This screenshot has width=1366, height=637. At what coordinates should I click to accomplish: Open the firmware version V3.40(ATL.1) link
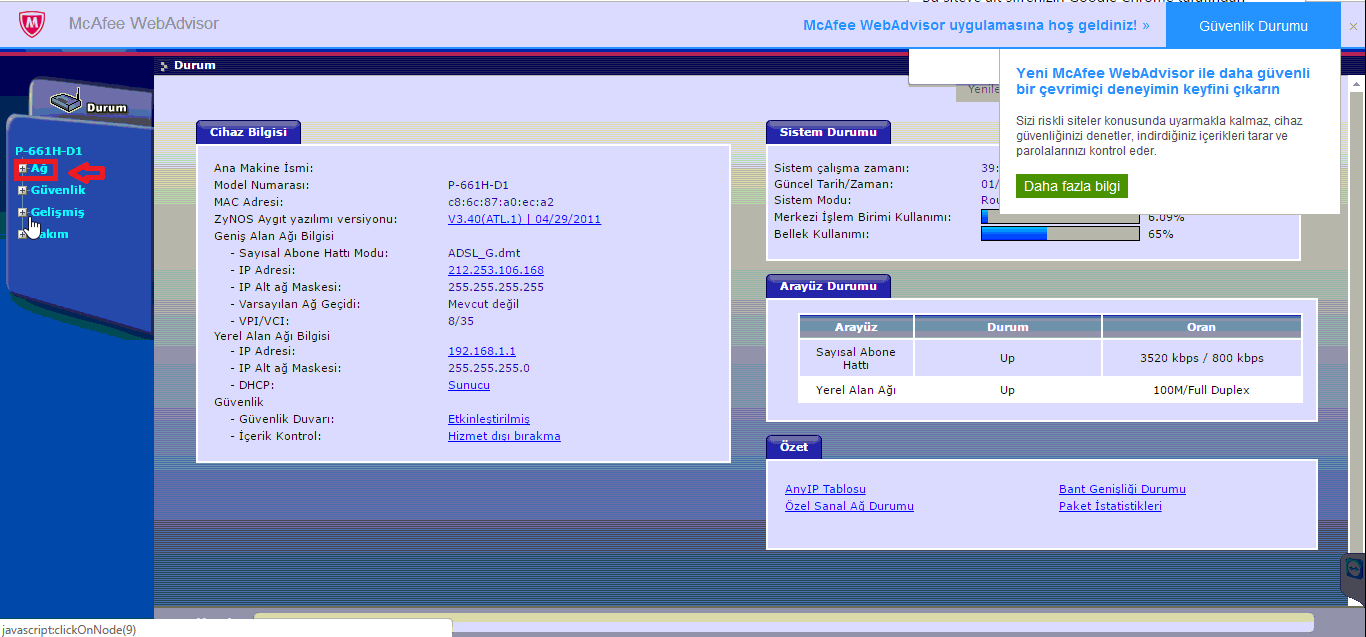point(524,219)
